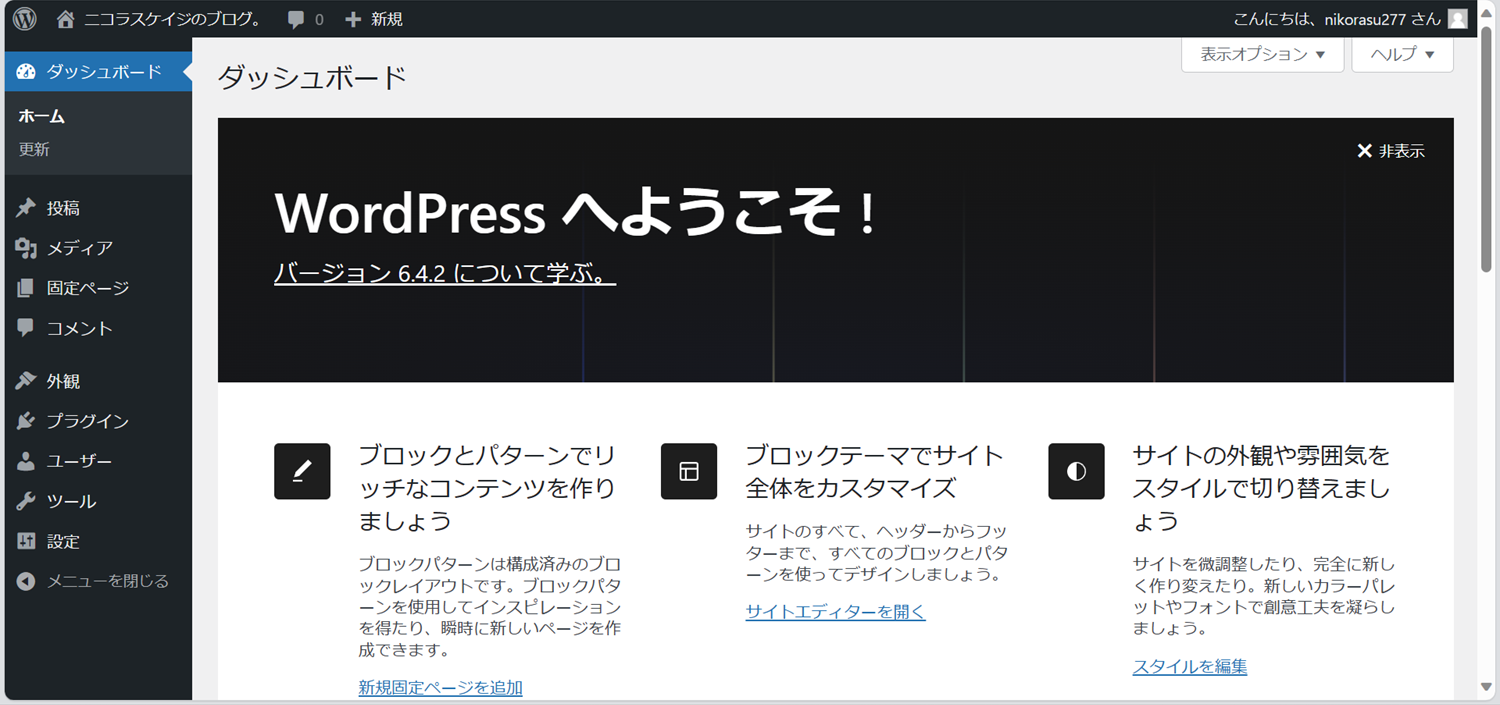
Task: Click the home icon beside the site name
Action: (66, 19)
